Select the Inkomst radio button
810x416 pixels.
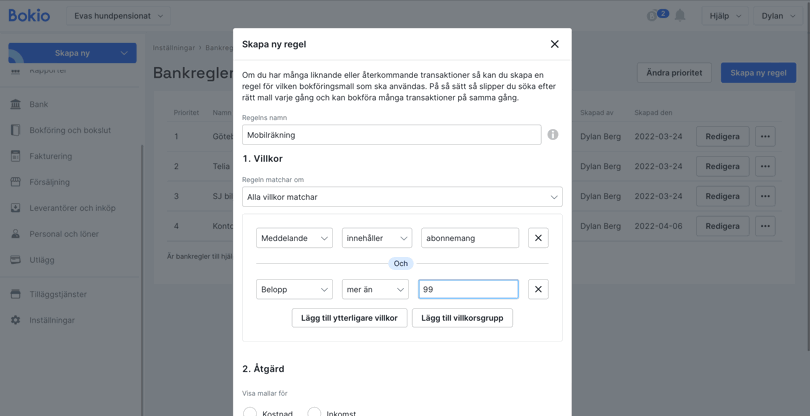[x=314, y=412]
